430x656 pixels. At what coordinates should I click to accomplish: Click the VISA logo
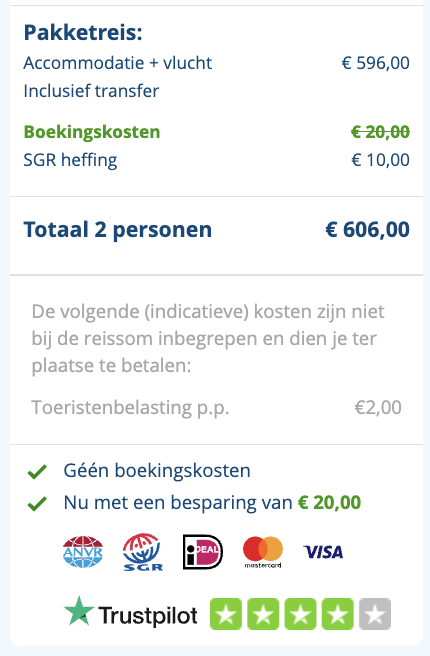(x=323, y=552)
